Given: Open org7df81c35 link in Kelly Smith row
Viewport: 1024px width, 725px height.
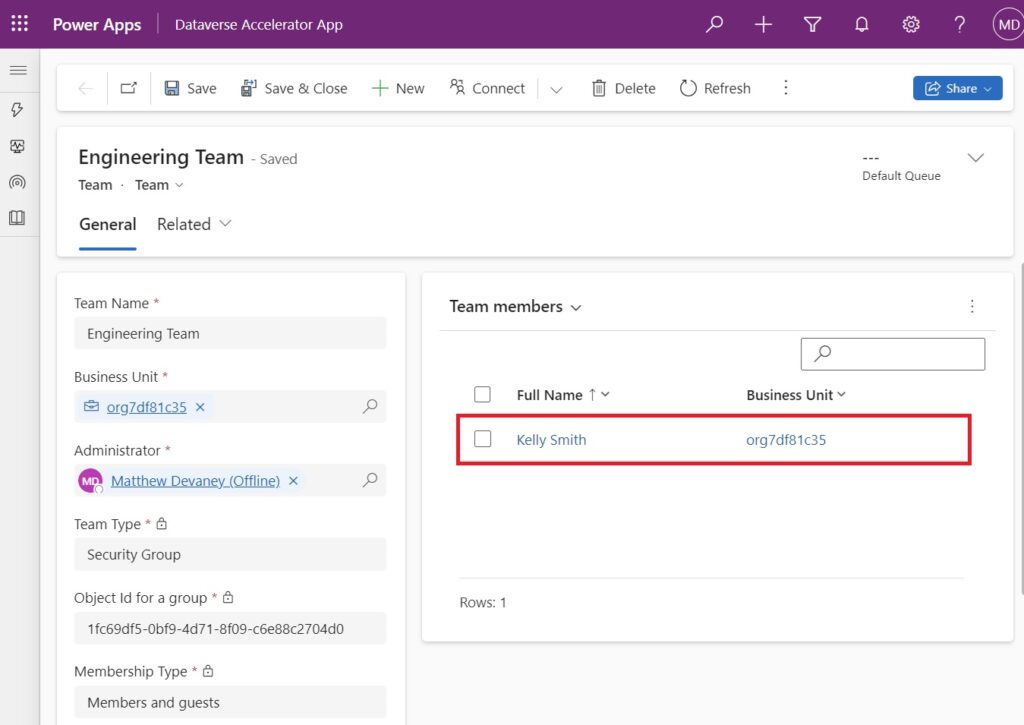Looking at the screenshot, I should click(786, 440).
